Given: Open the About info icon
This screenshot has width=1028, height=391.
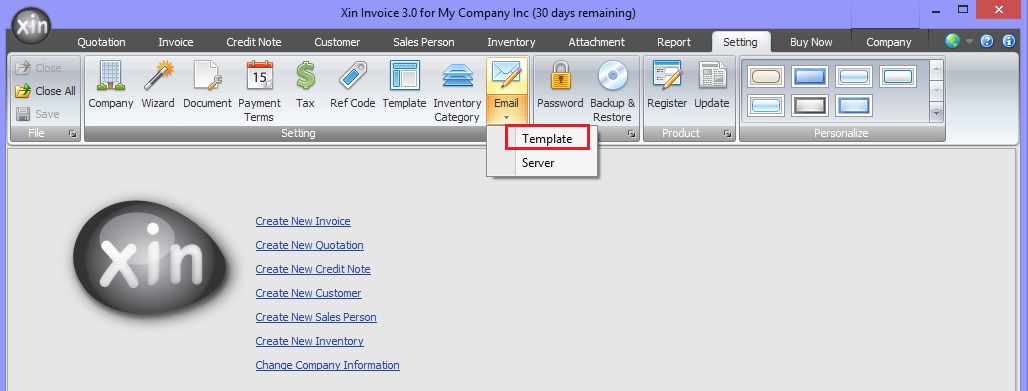Looking at the screenshot, I should tap(1009, 41).
